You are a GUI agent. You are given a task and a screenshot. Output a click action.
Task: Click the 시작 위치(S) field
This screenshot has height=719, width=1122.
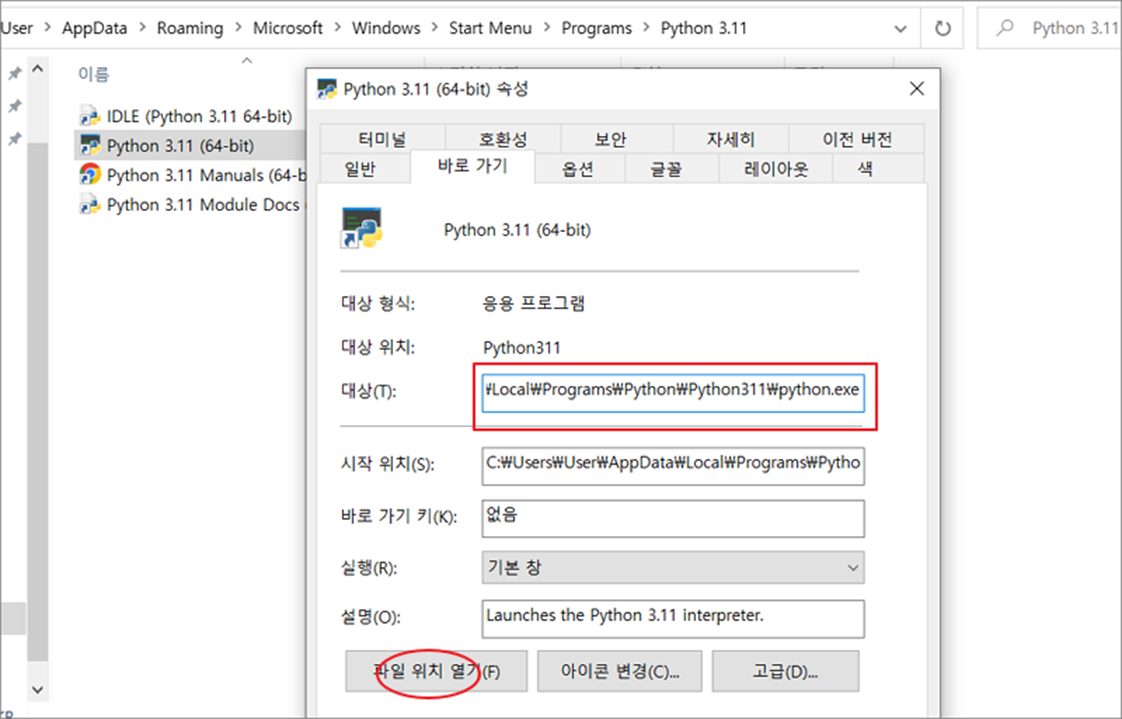pos(673,466)
